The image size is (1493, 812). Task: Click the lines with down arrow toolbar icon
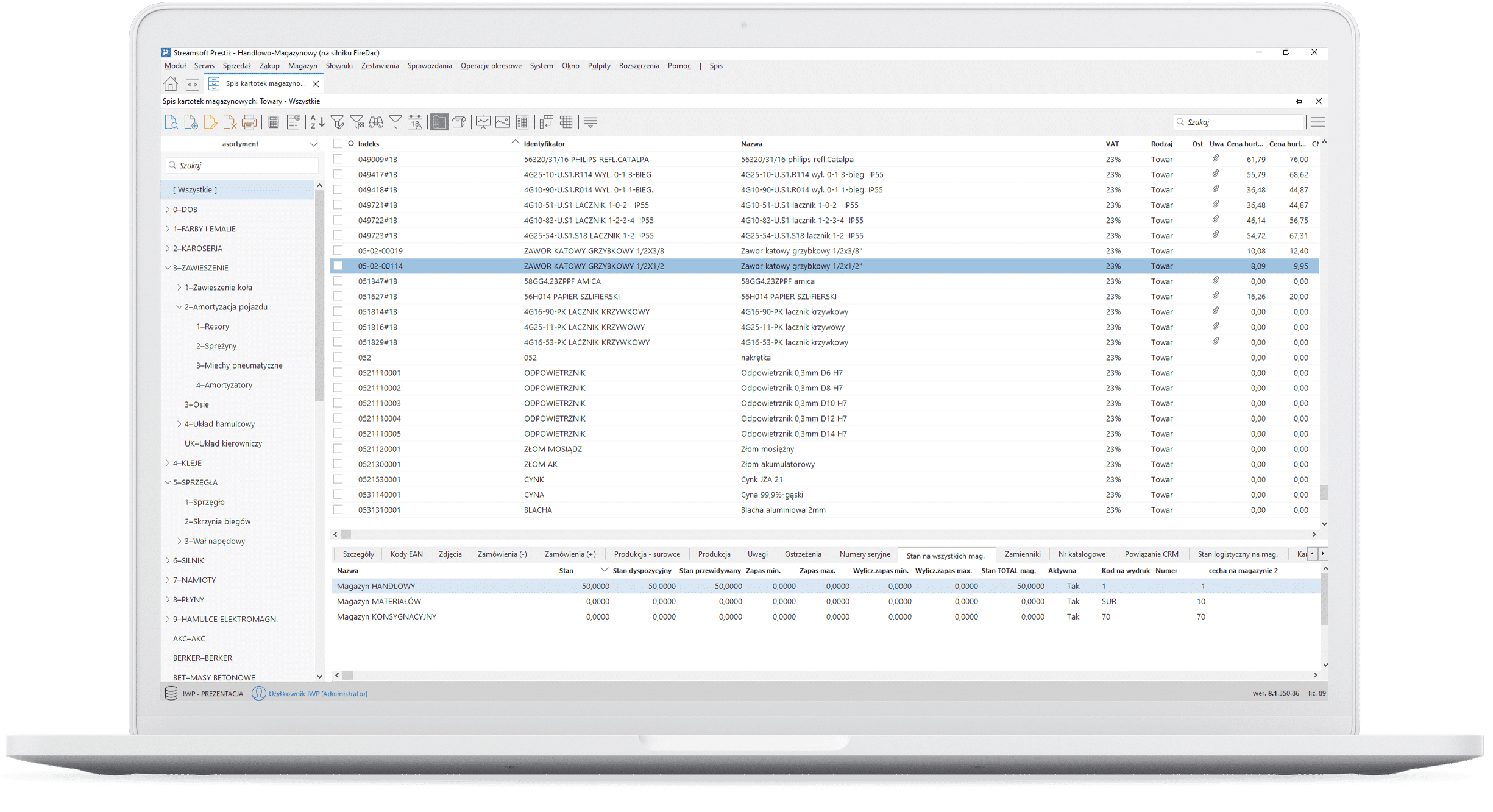pos(590,122)
